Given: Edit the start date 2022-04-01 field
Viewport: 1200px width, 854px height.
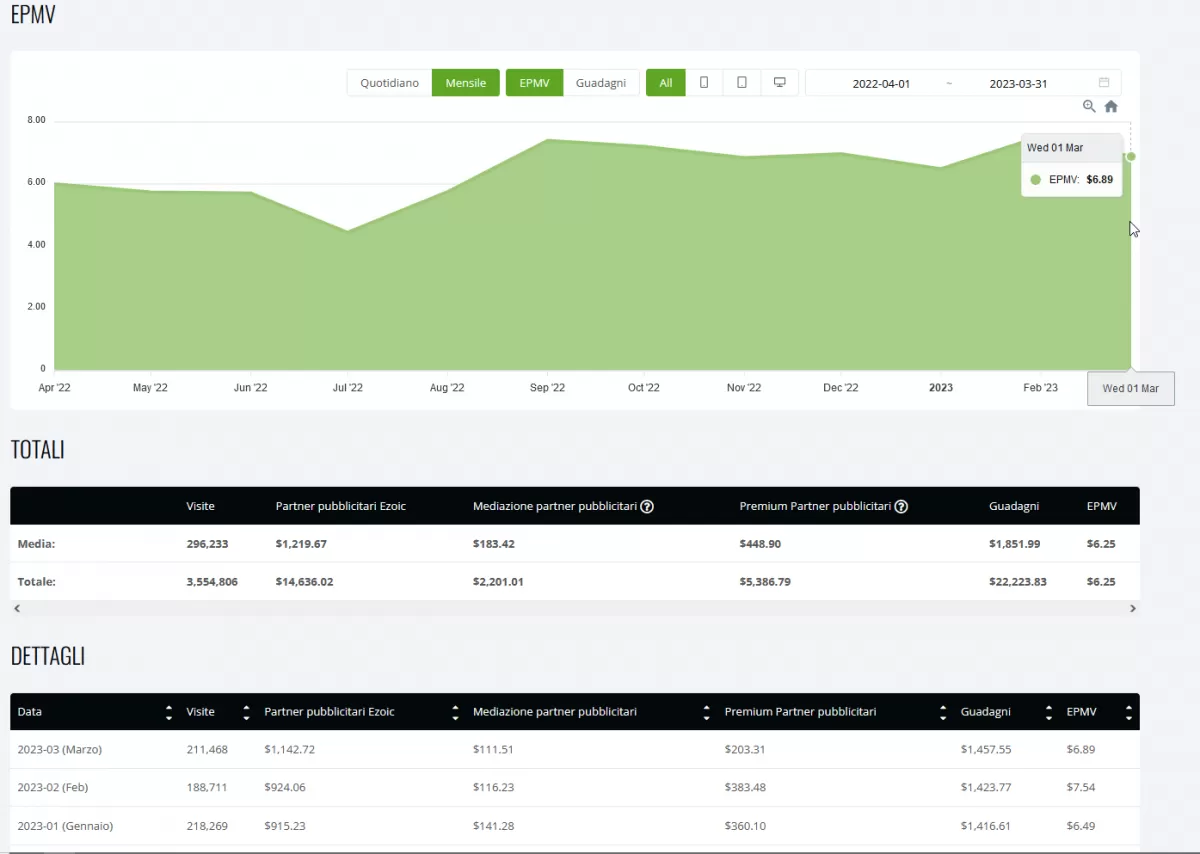Looking at the screenshot, I should (881, 84).
